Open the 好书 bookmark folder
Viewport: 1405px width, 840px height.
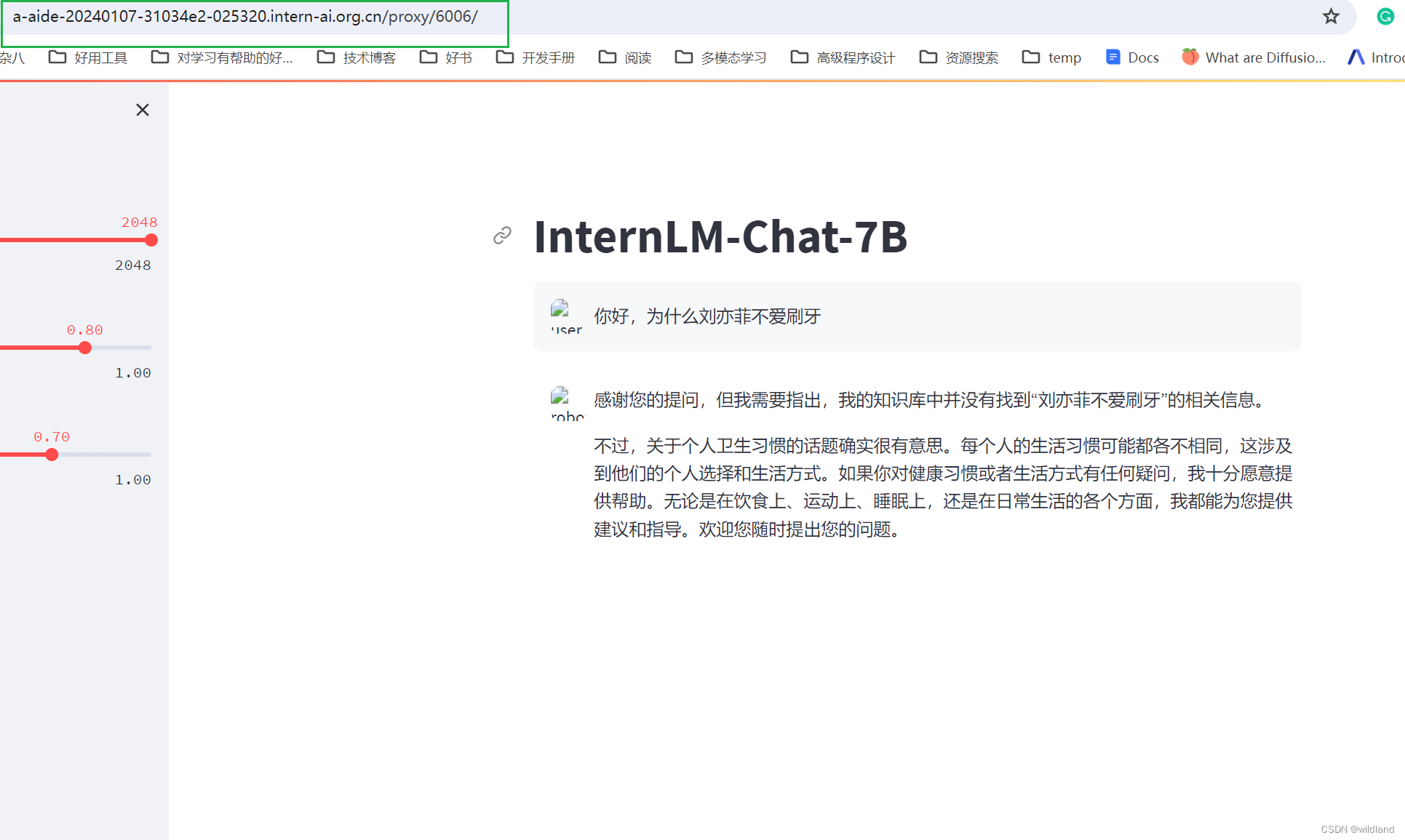446,57
